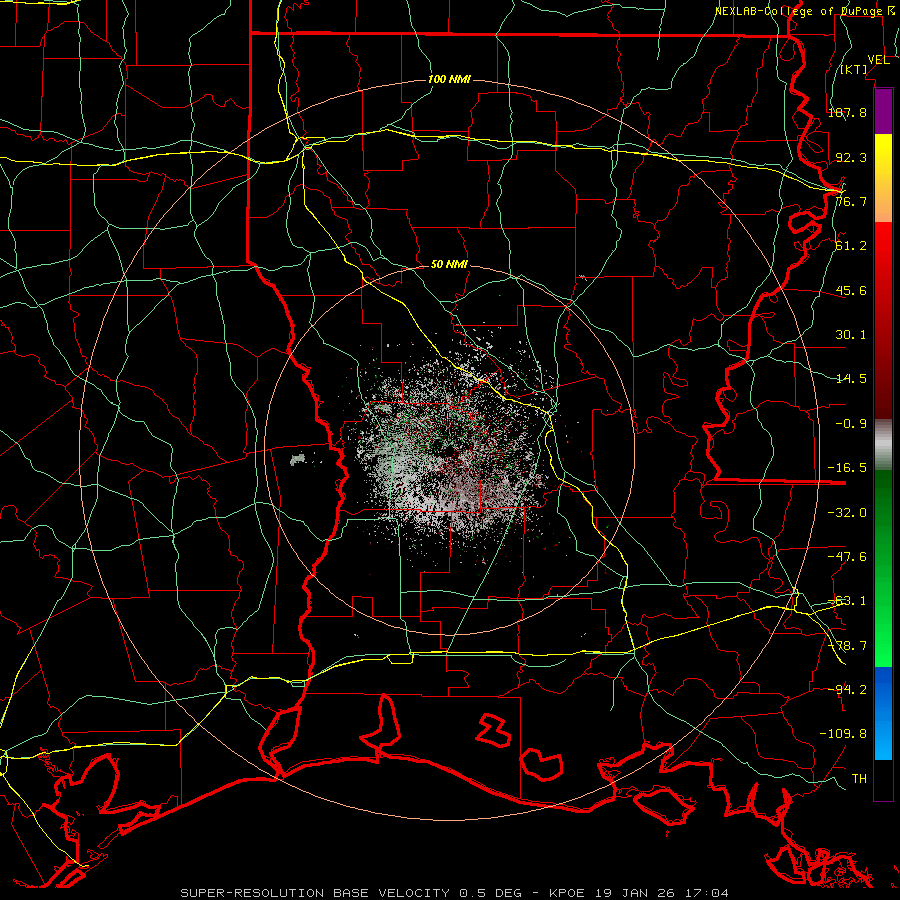The image size is (900, 900).
Task: Click the 61.2 velocity scale value
Action: pyautogui.click(x=851, y=245)
